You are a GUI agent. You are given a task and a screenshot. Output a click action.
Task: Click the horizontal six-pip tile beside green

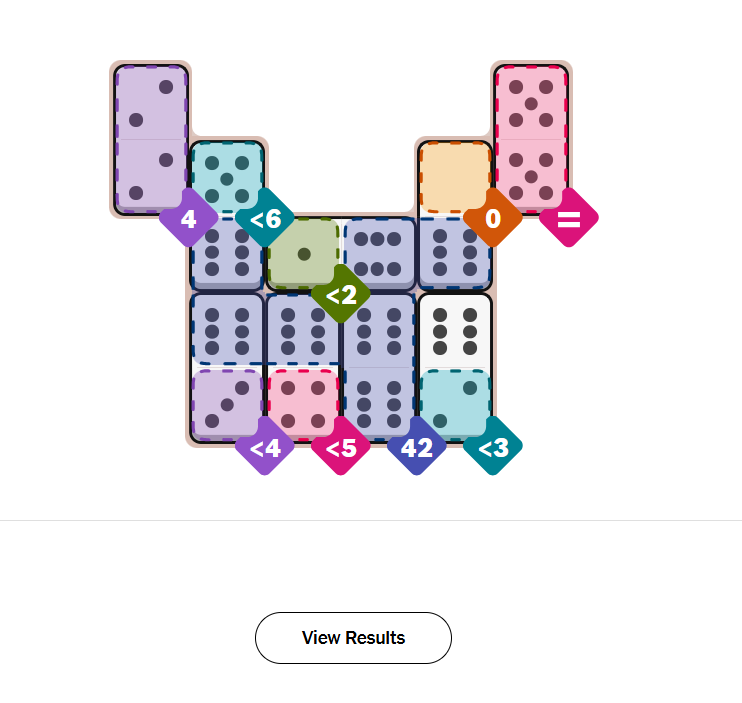click(x=380, y=253)
